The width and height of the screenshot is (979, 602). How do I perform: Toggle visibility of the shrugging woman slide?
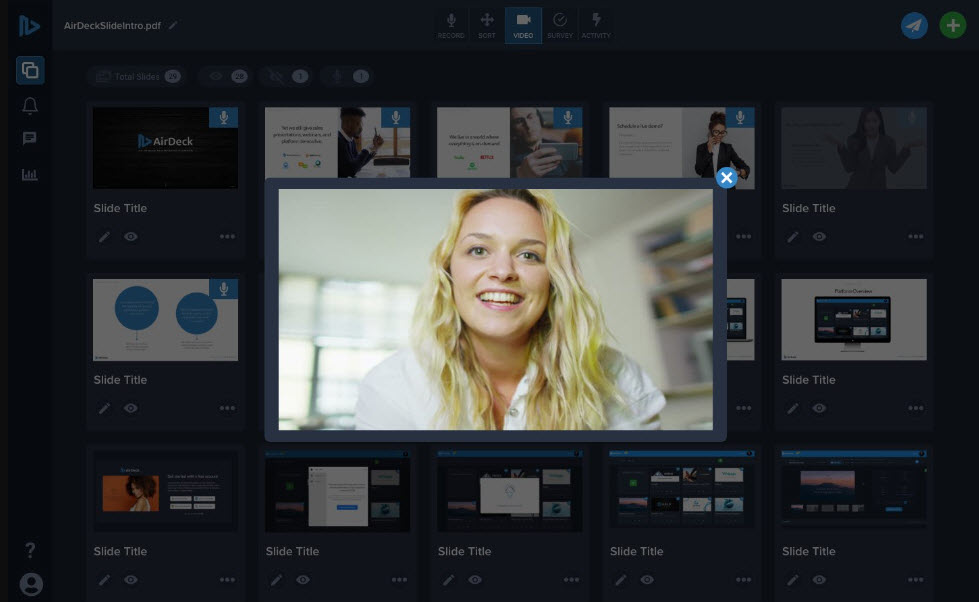[819, 237]
